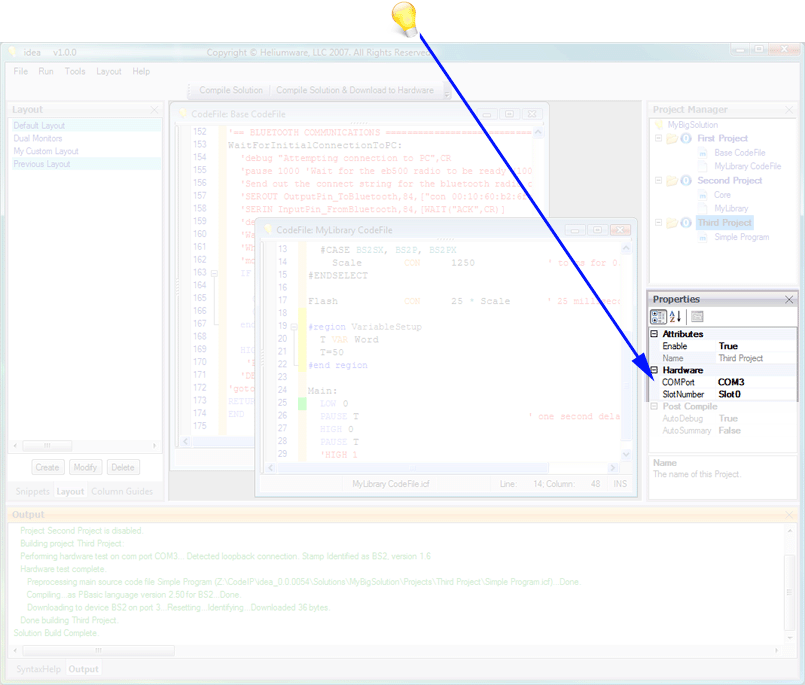This screenshot has width=805, height=685.
Task: Collapse the First Project tree node
Action: (658, 138)
